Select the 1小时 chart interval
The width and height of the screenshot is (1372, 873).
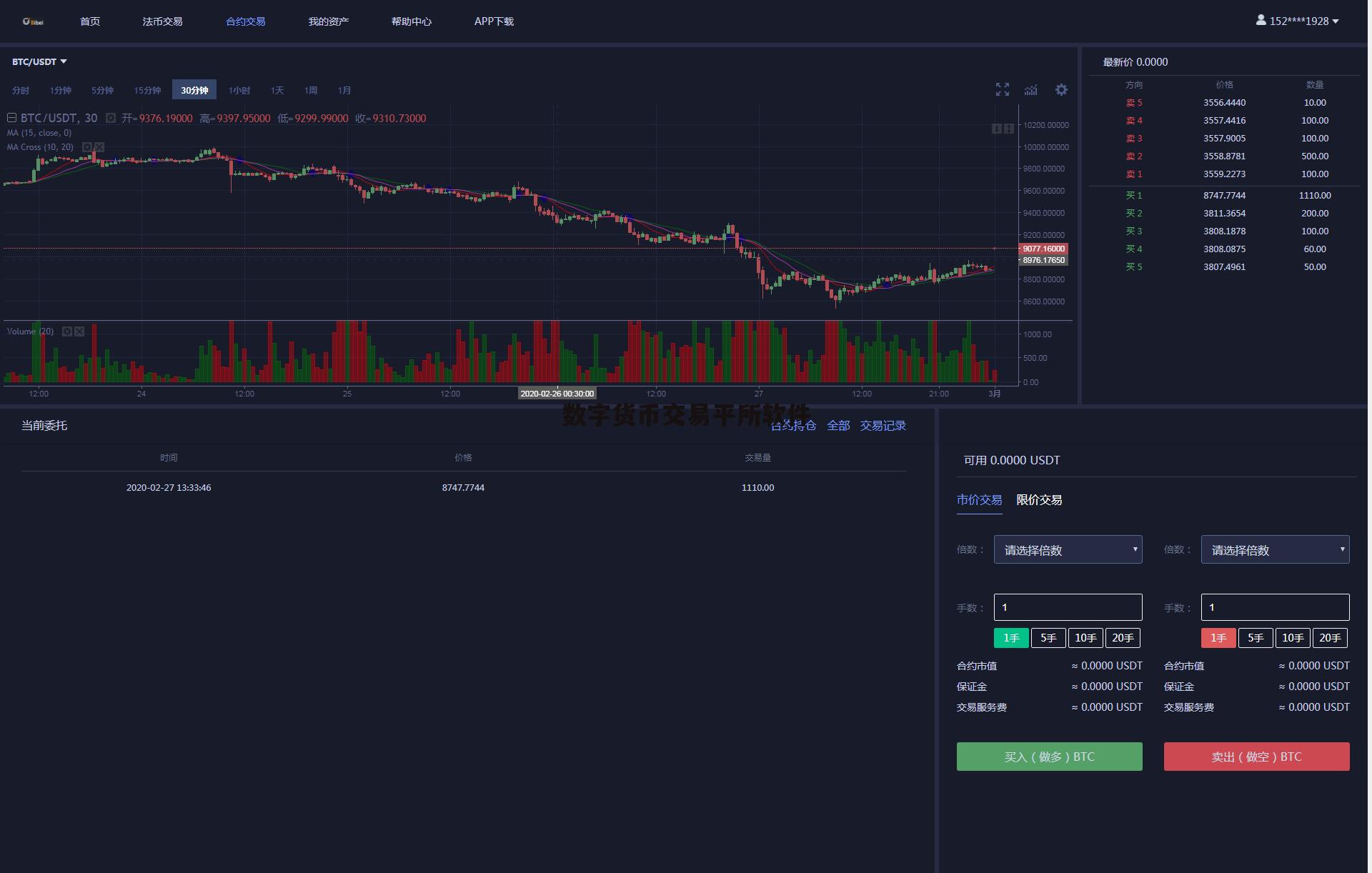(x=239, y=91)
